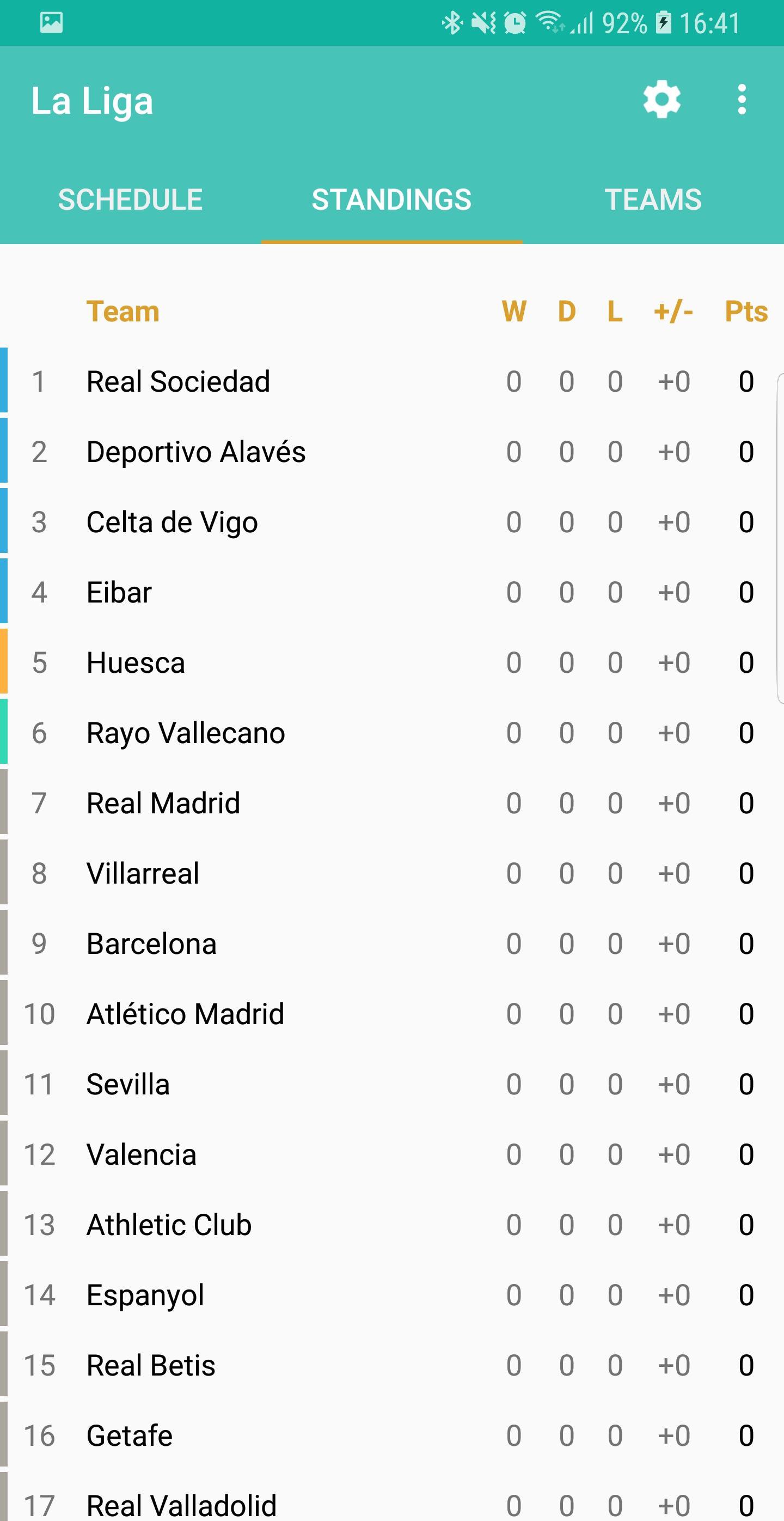The width and height of the screenshot is (784, 1521).
Task: Switch to the Schedule tab
Action: (x=130, y=199)
